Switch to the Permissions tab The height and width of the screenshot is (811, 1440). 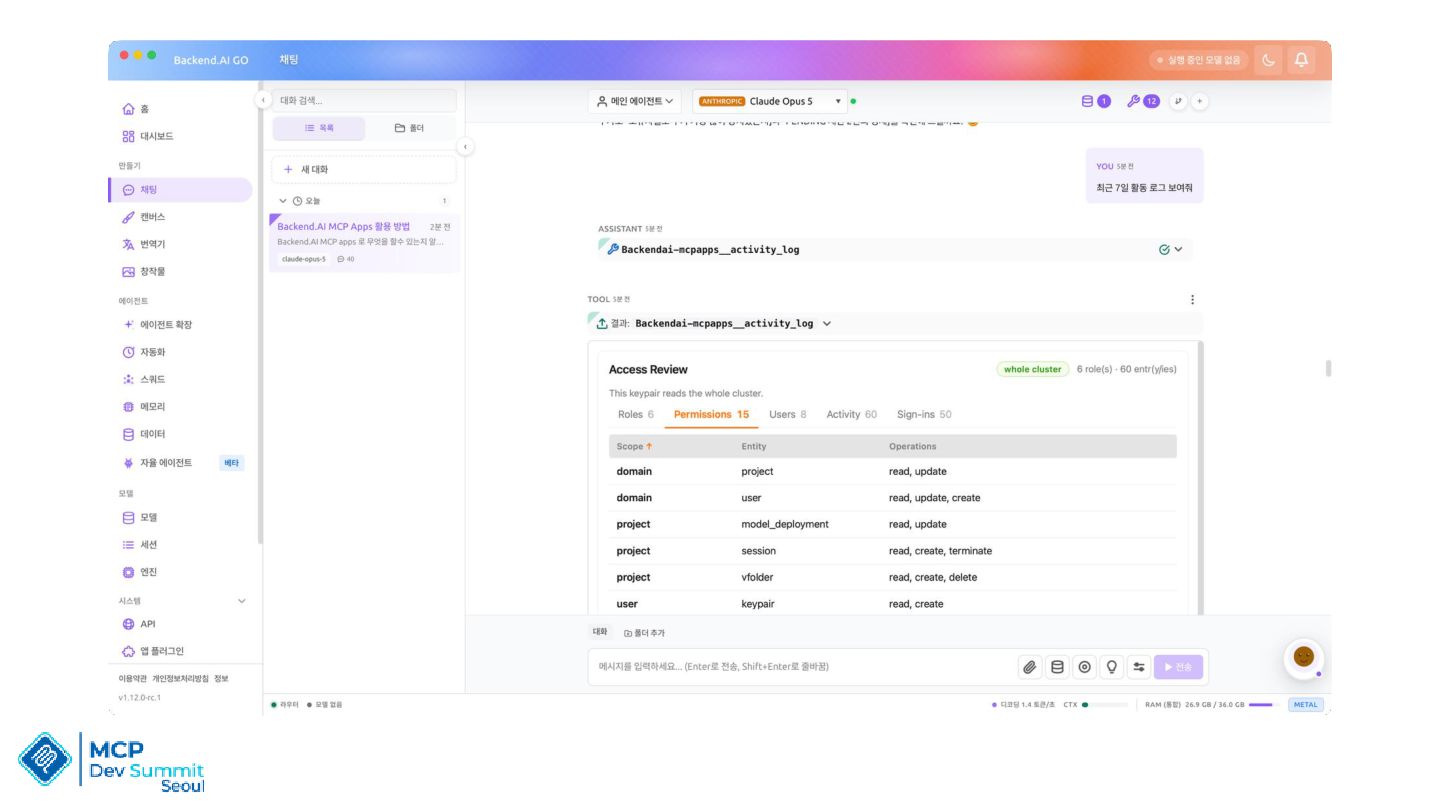[711, 414]
